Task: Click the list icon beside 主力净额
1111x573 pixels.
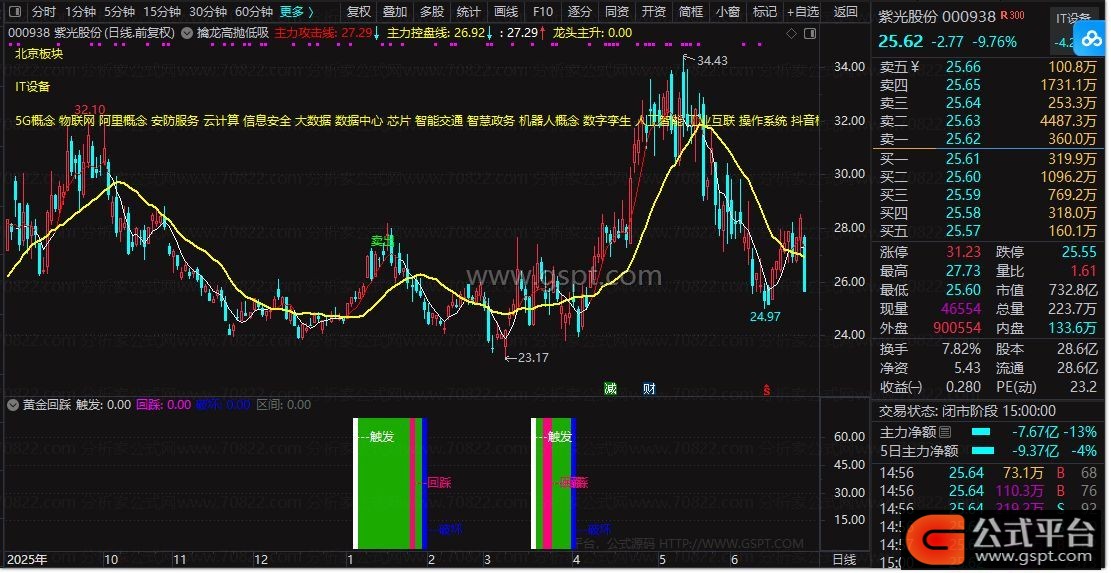Action: pos(944,432)
